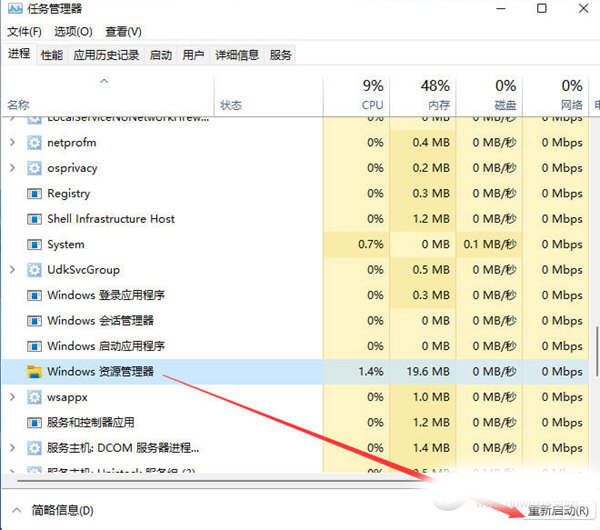Image resolution: width=600 pixels, height=530 pixels.
Task: Click the System process icon
Action: coord(34,245)
